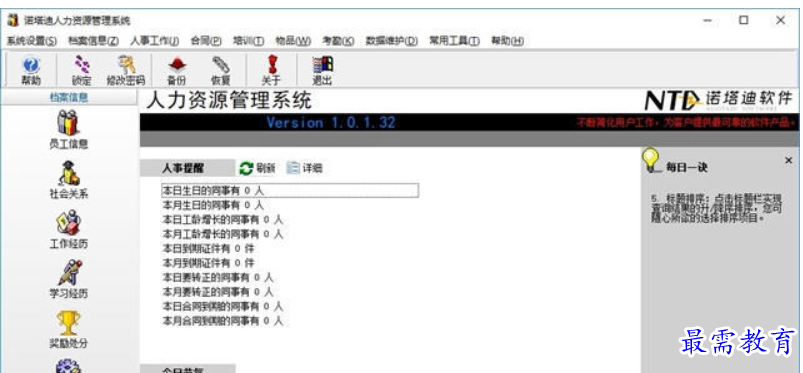Click the NTD 诺塔迪软件 logo
The height and width of the screenshot is (373, 803).
pos(719,100)
